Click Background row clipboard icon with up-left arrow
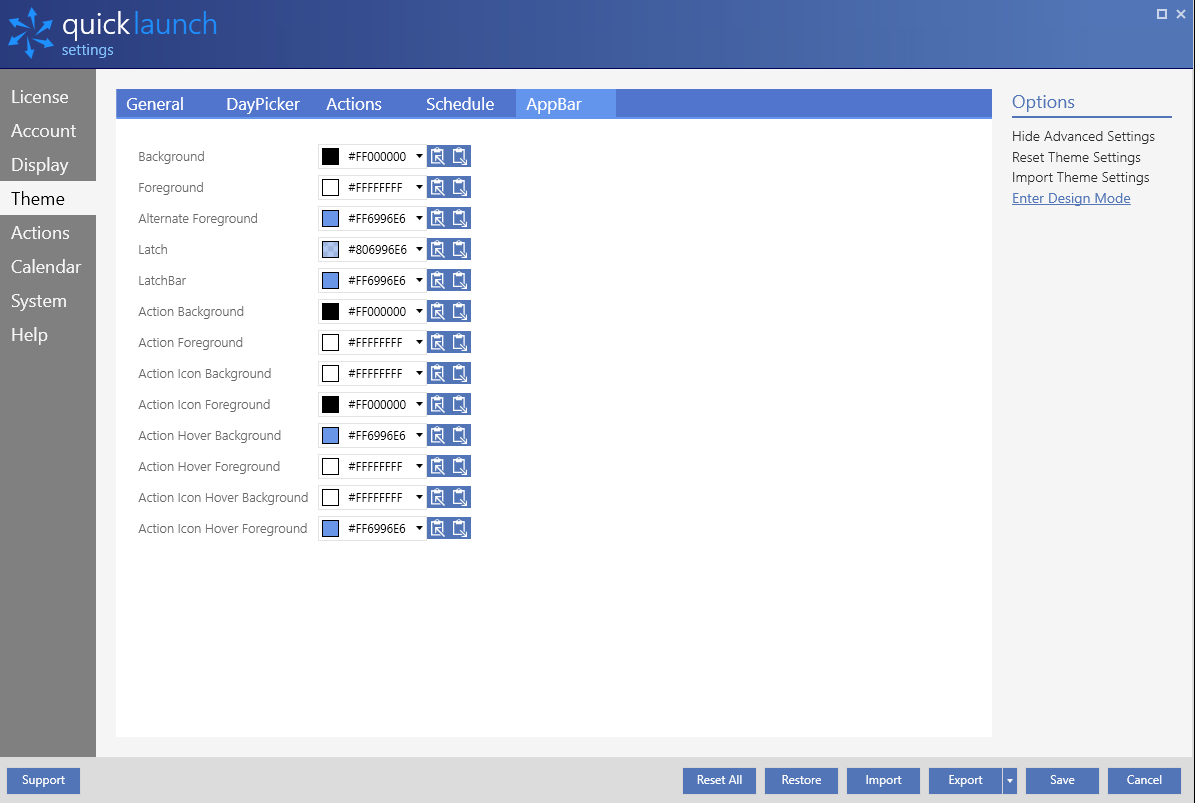Screen dimensions: 1195x803 [x=437, y=156]
